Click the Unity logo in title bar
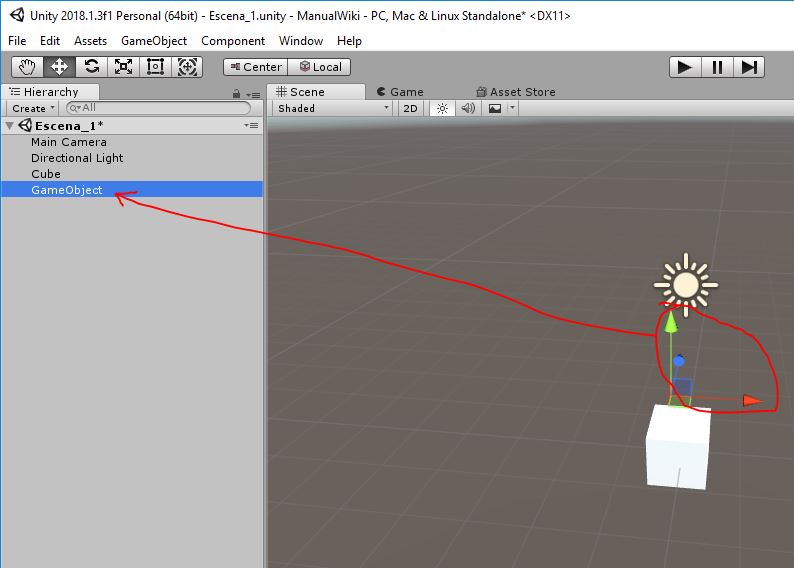 pos(17,15)
